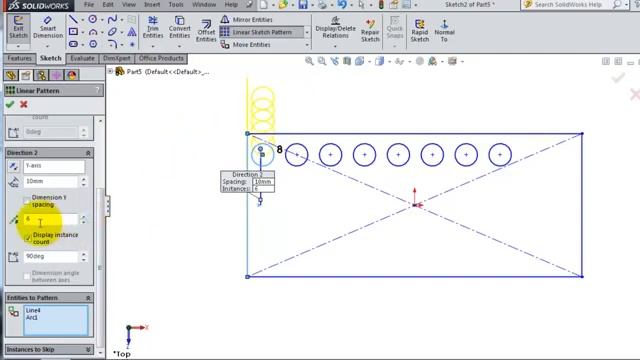Open the Edit menu

(108, 4)
